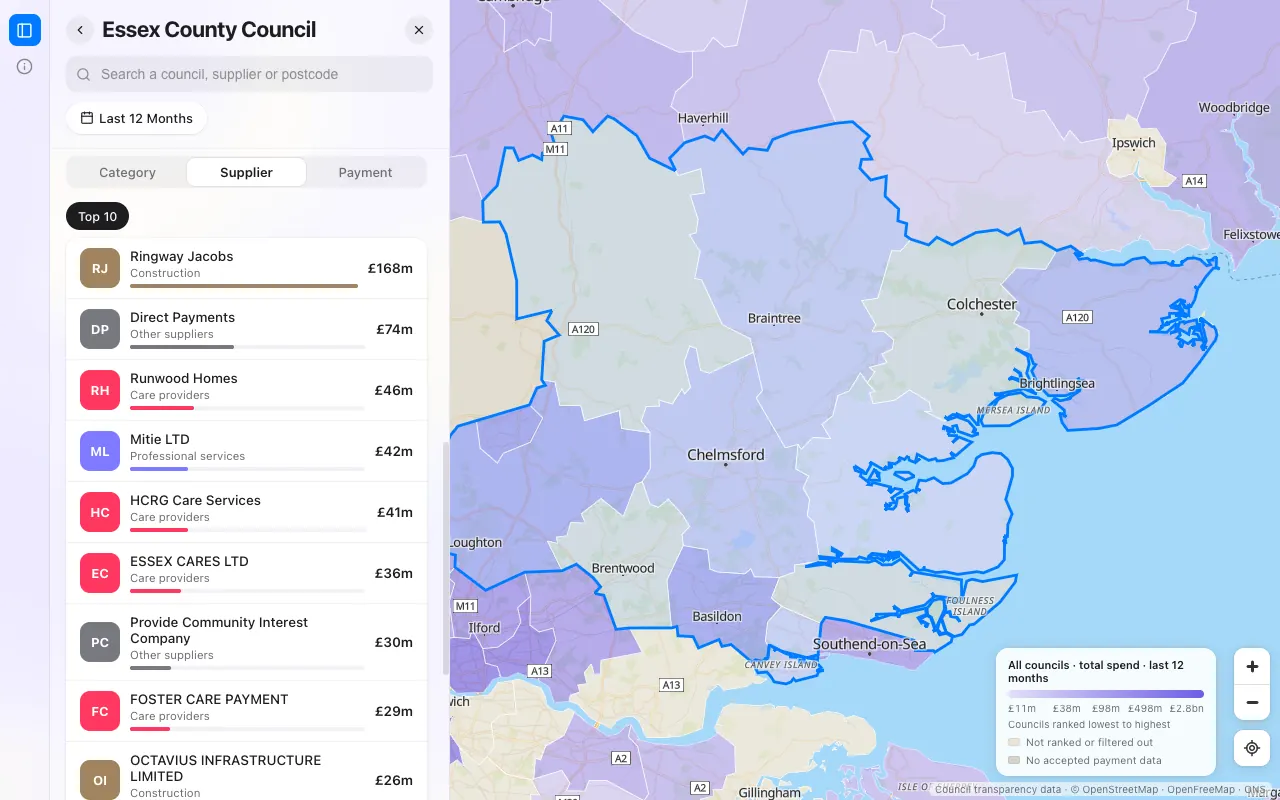
Task: Zoom out of the map
Action: point(1252,702)
